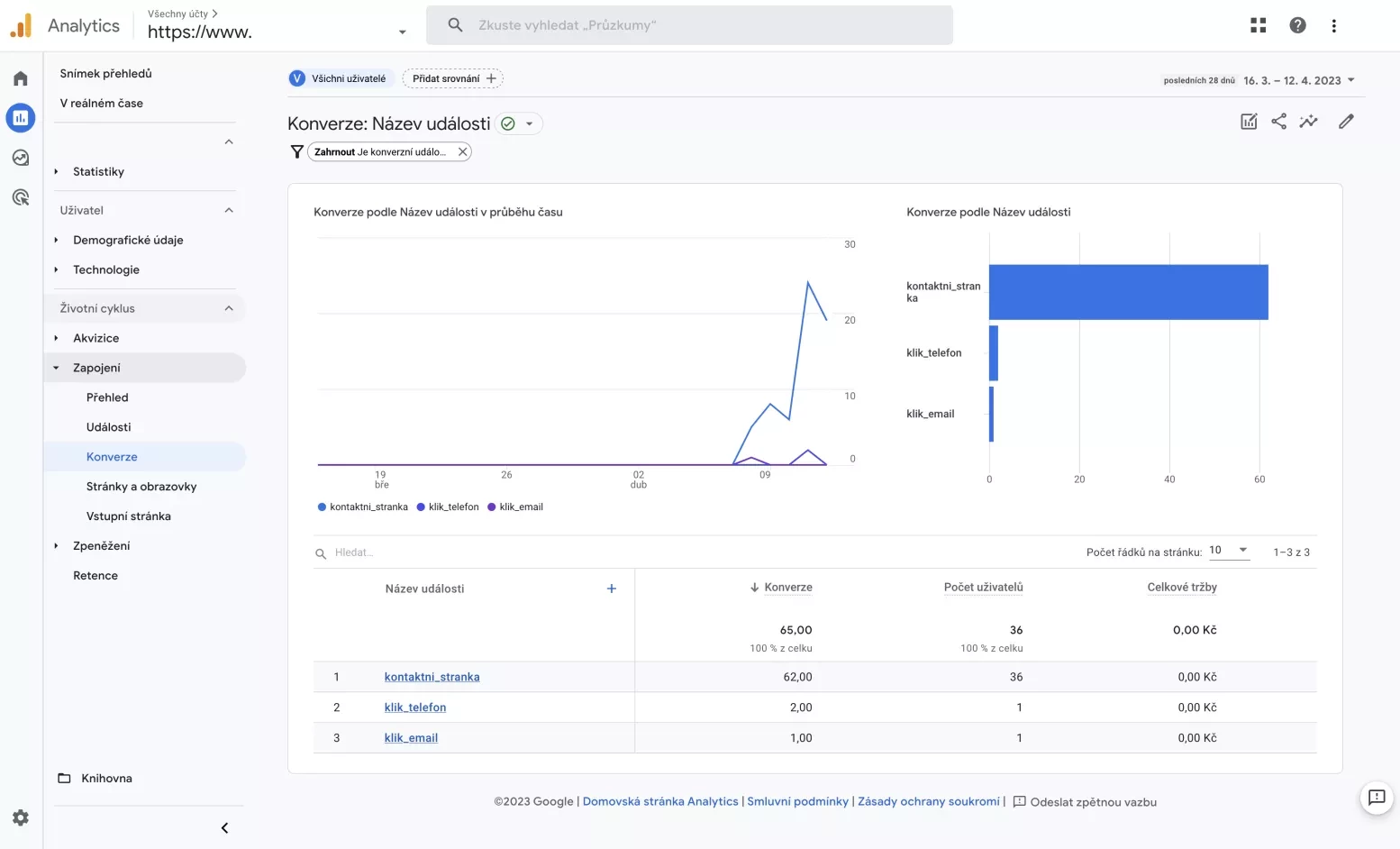Image resolution: width=1400 pixels, height=849 pixels.
Task: Expand Technologie item
Action: 56,269
